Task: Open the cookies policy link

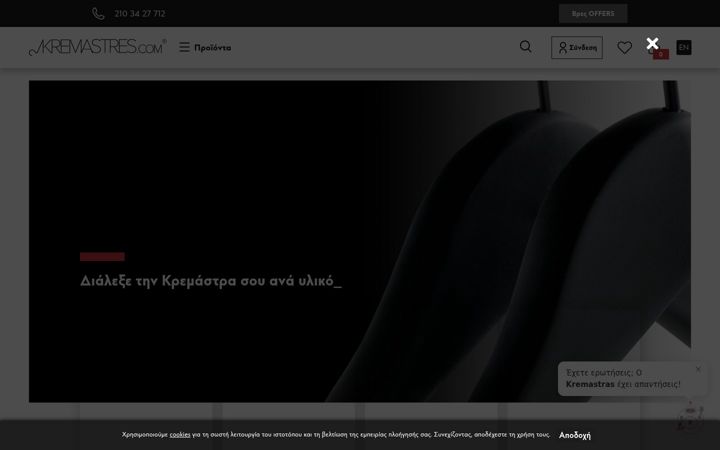Action: click(180, 434)
